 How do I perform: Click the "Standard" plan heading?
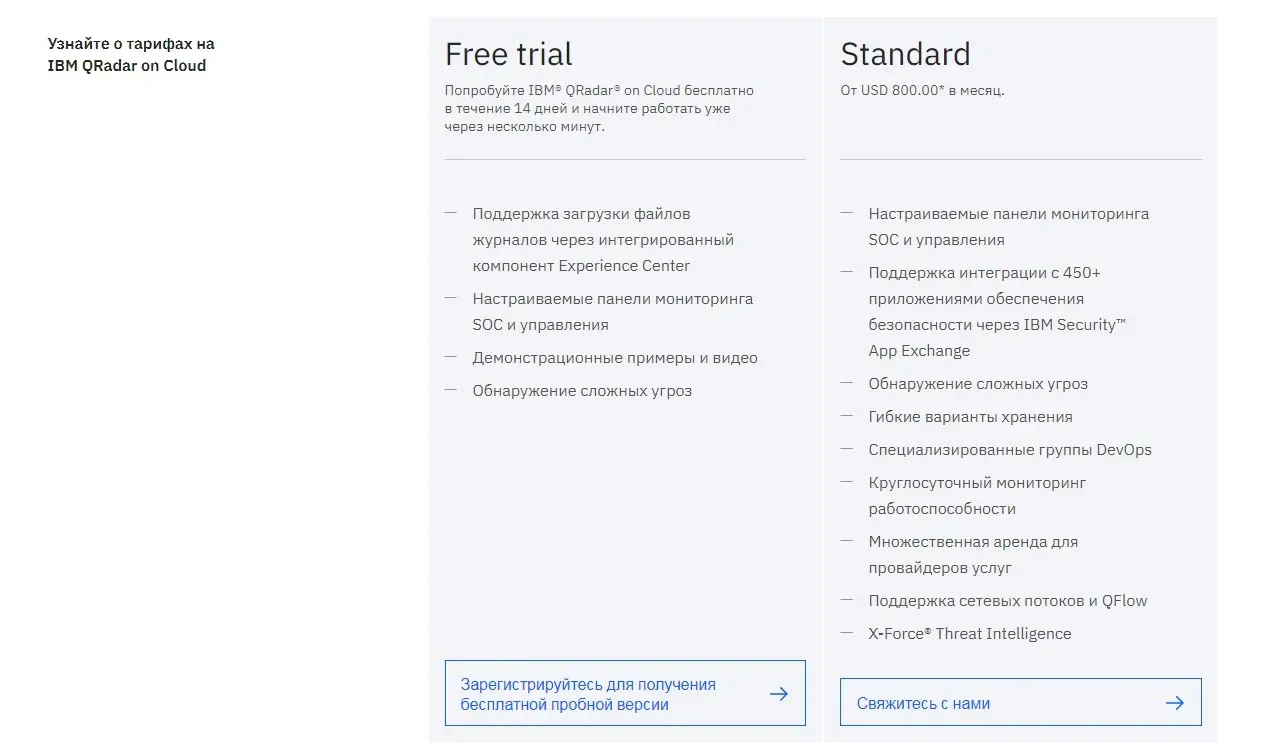pos(905,54)
